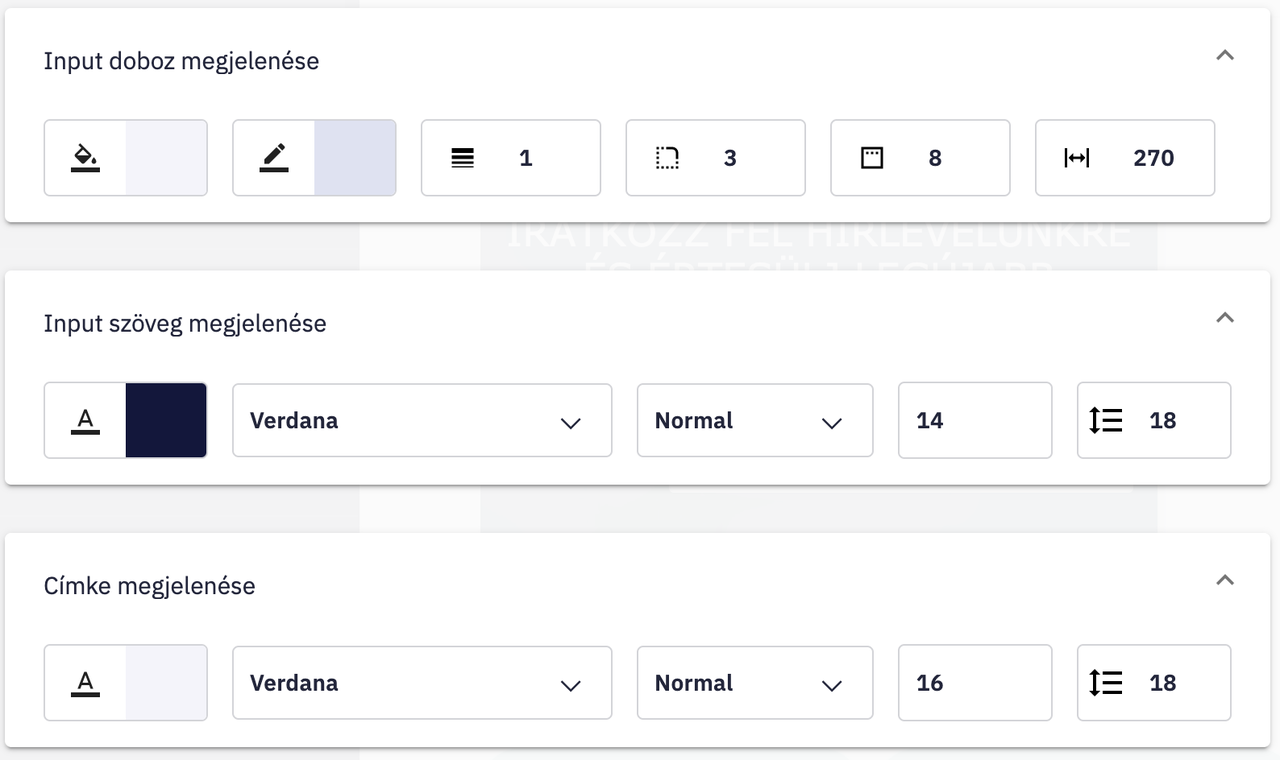
Task: Open the Verdana font dropdown for Címke
Action: 422,683
